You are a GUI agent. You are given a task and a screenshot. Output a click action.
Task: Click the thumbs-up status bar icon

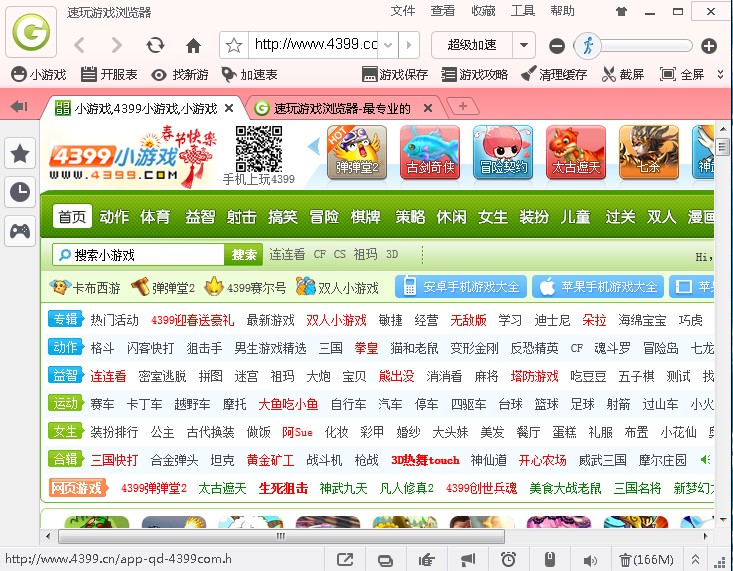[x=427, y=559]
